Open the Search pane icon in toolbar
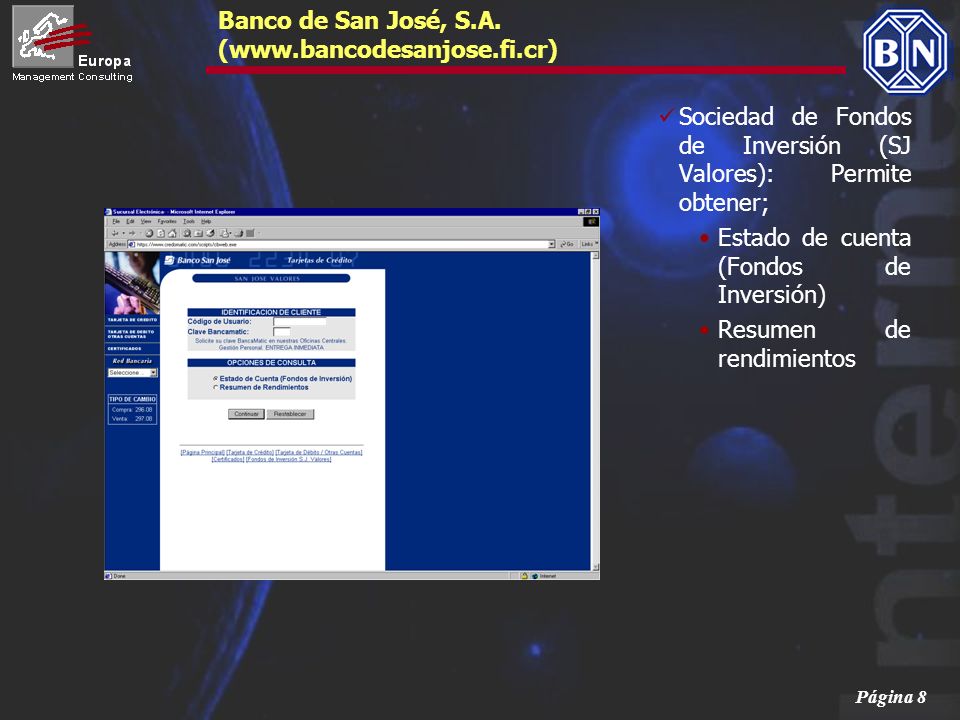The height and width of the screenshot is (720, 960). tap(187, 233)
